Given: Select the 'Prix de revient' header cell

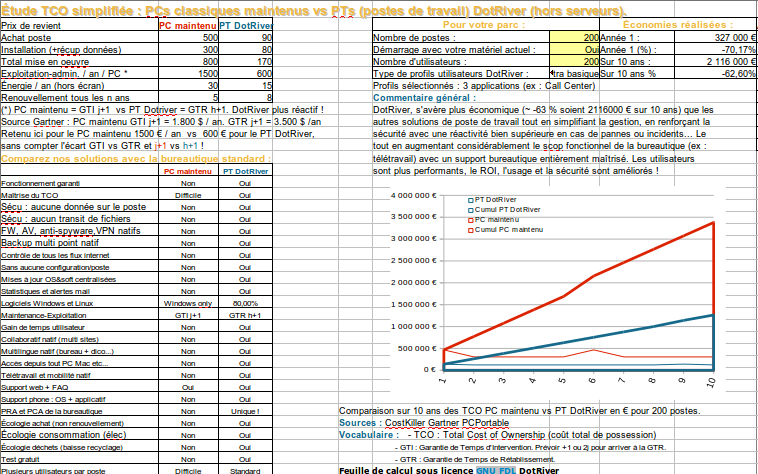Looking at the screenshot, I should (x=79, y=26).
